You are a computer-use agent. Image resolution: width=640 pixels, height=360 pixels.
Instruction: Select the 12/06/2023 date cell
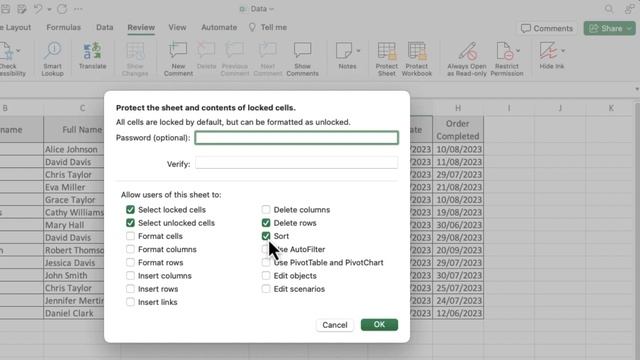(458, 313)
